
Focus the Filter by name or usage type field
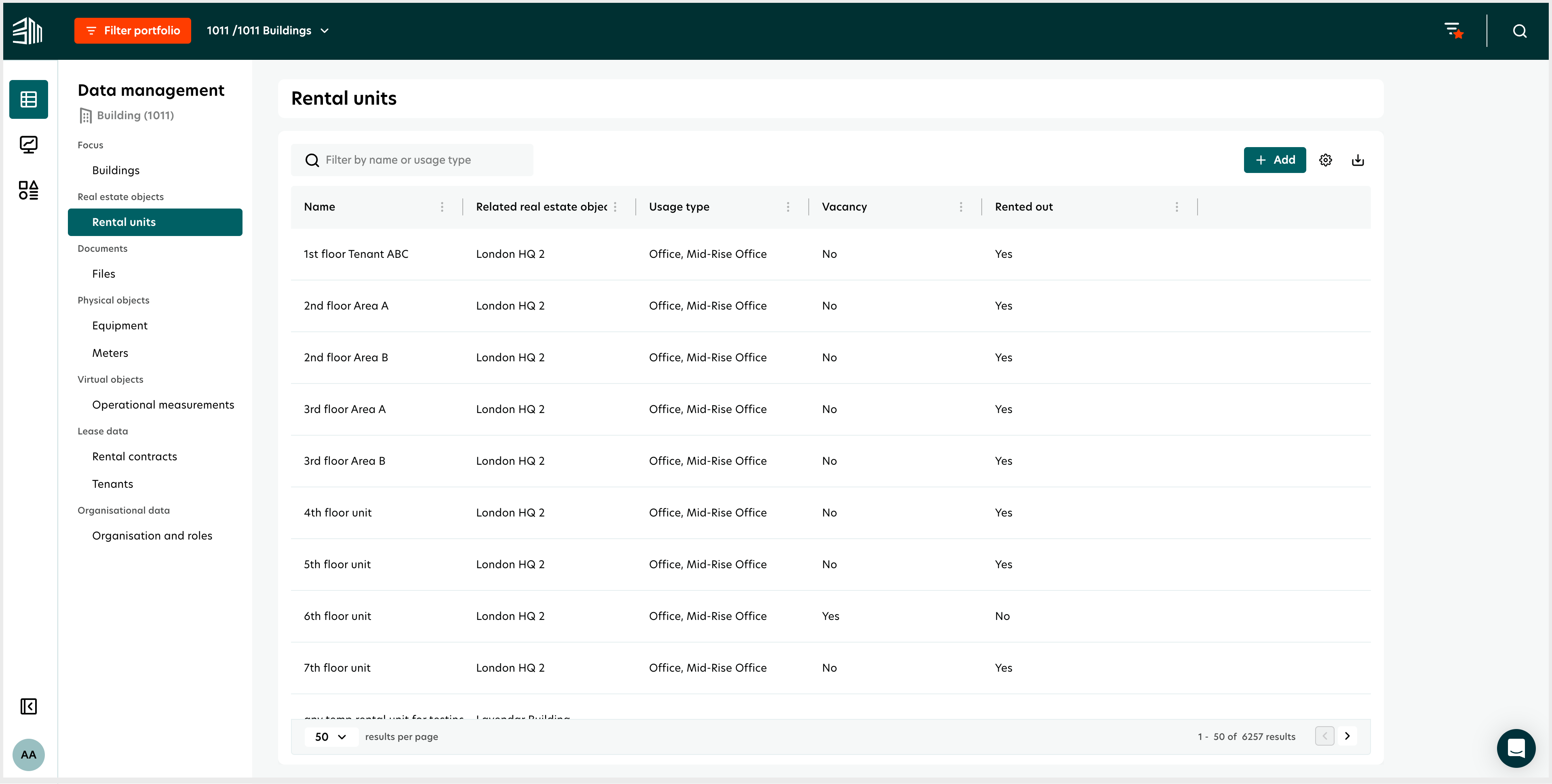[x=412, y=160]
